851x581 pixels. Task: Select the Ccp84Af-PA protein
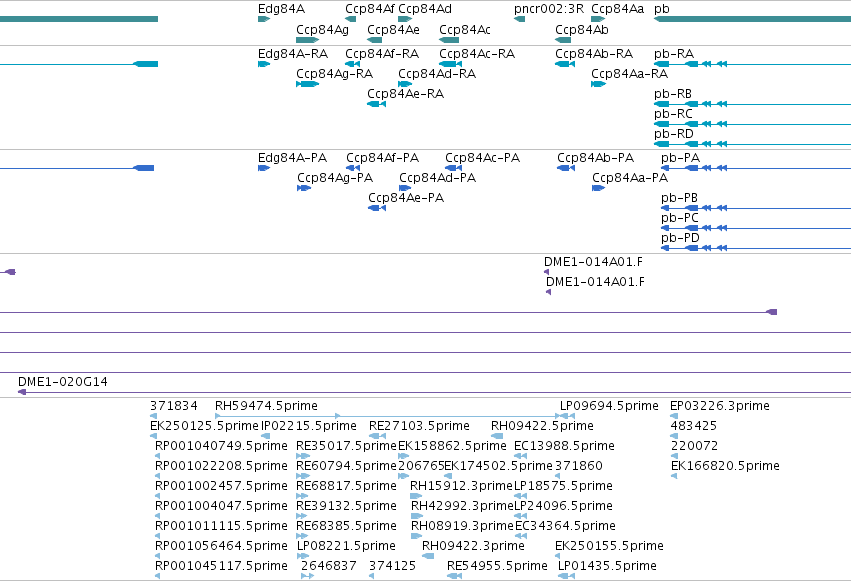point(353,168)
